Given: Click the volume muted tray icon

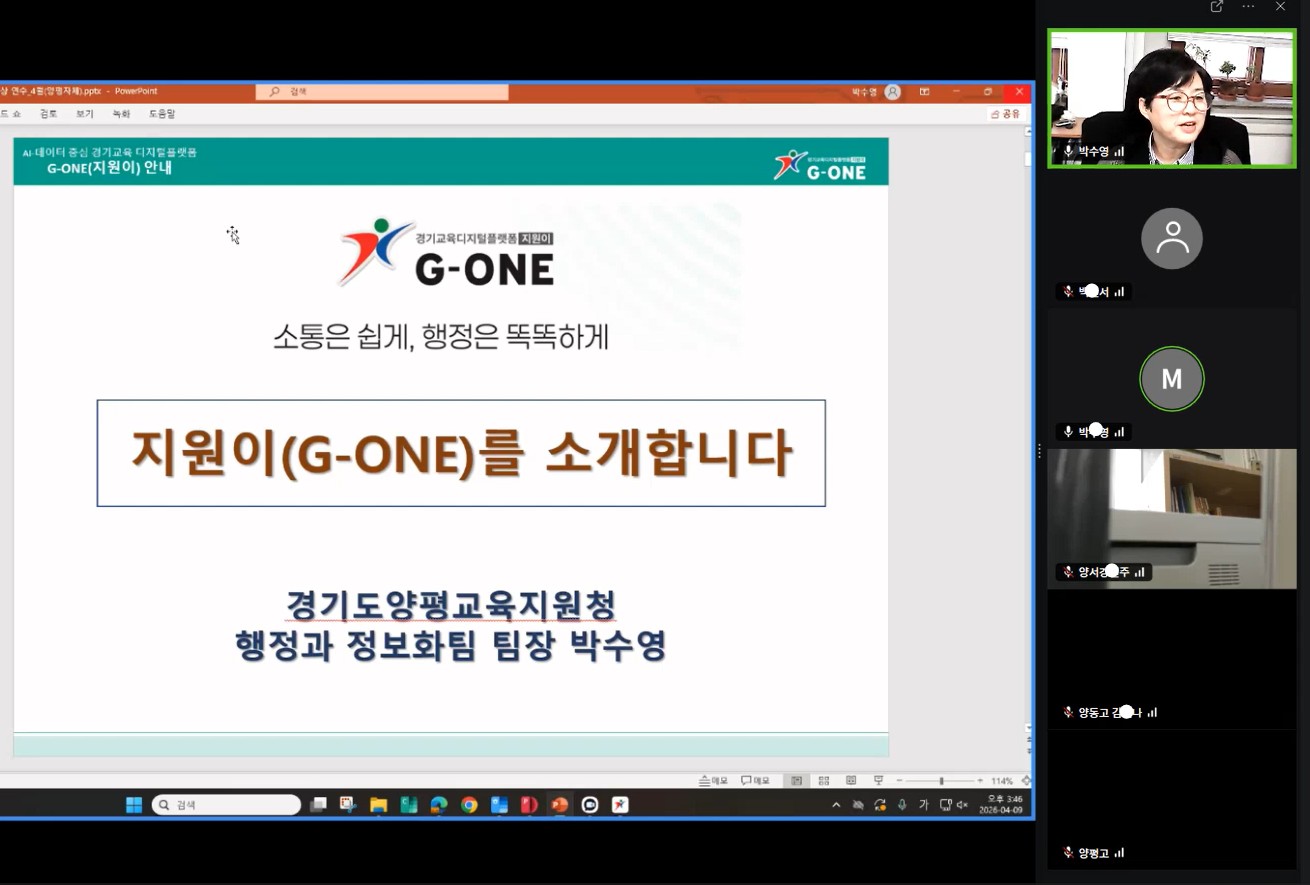Looking at the screenshot, I should tap(962, 805).
